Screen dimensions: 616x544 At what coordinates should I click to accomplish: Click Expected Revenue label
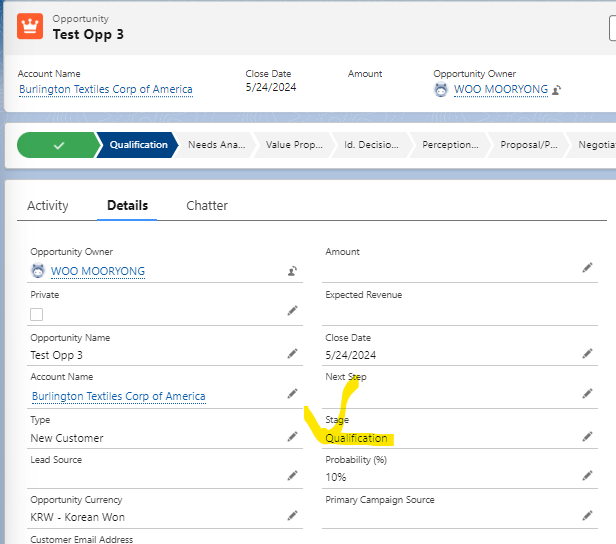363,295
